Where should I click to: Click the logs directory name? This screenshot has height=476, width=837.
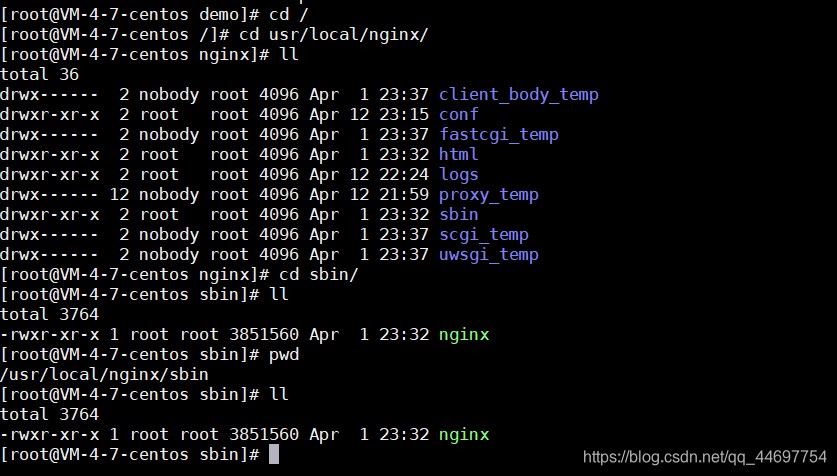click(459, 175)
